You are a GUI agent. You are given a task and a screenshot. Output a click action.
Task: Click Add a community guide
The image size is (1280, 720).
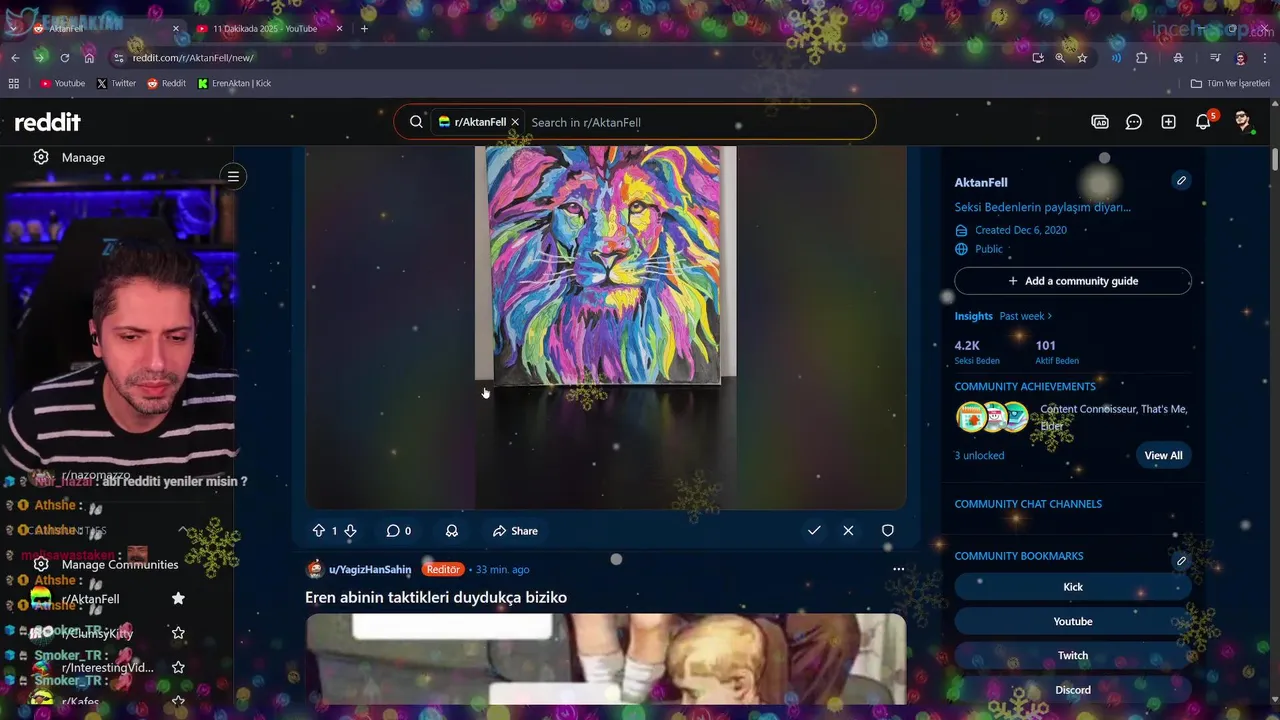tap(1073, 281)
